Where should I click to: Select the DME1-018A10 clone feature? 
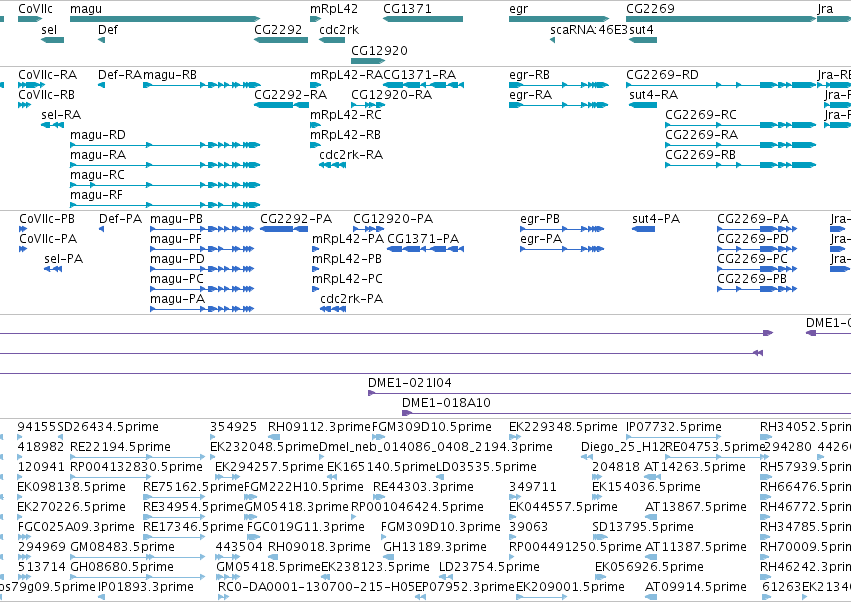[626, 413]
